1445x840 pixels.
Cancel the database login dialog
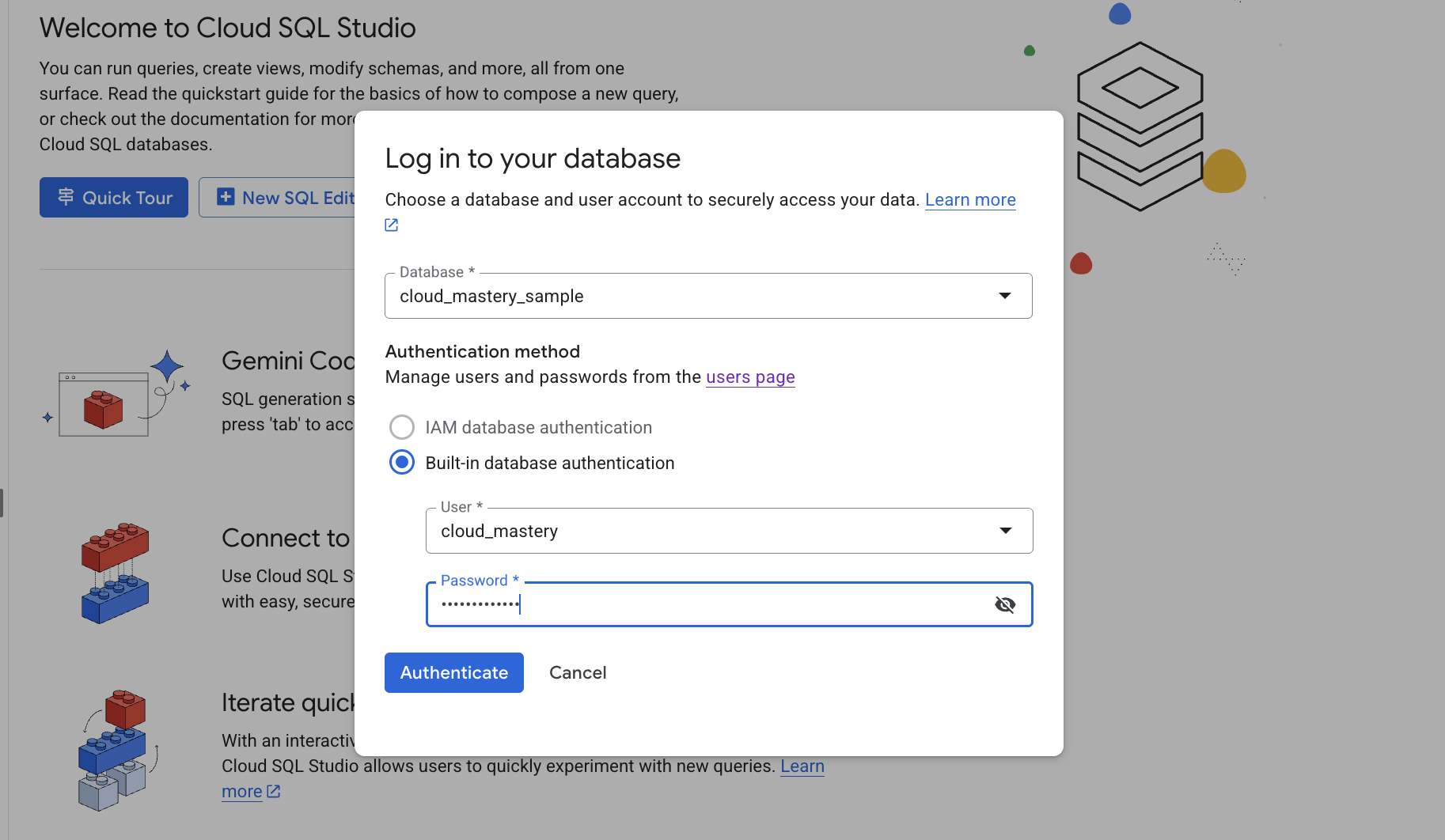[578, 672]
